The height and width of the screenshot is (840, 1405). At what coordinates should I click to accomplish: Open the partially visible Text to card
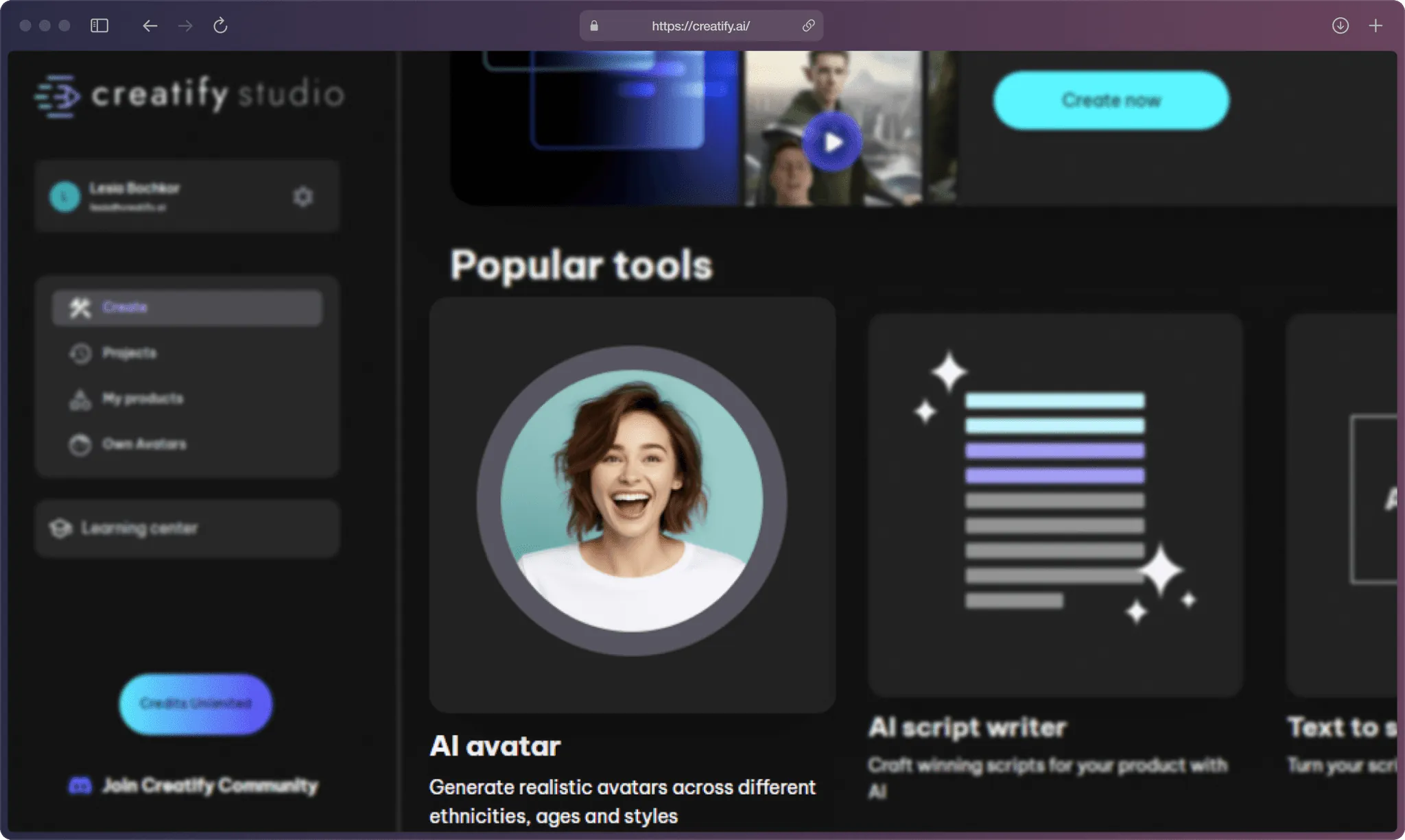[x=1341, y=505]
